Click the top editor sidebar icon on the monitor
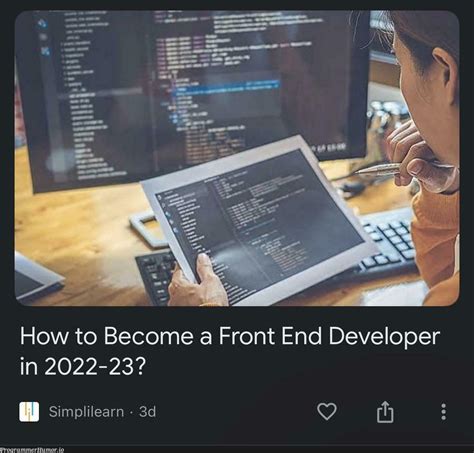Image resolution: width=474 pixels, height=453 pixels. coord(42,23)
